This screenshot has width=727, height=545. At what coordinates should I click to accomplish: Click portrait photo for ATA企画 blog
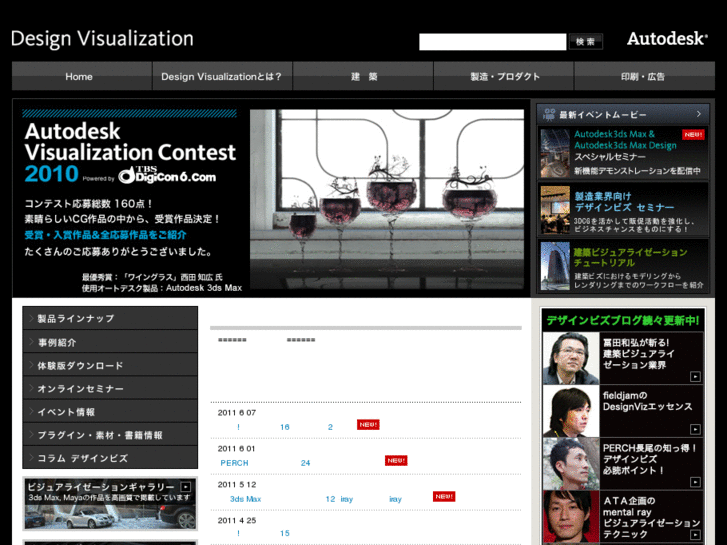[x=571, y=518]
